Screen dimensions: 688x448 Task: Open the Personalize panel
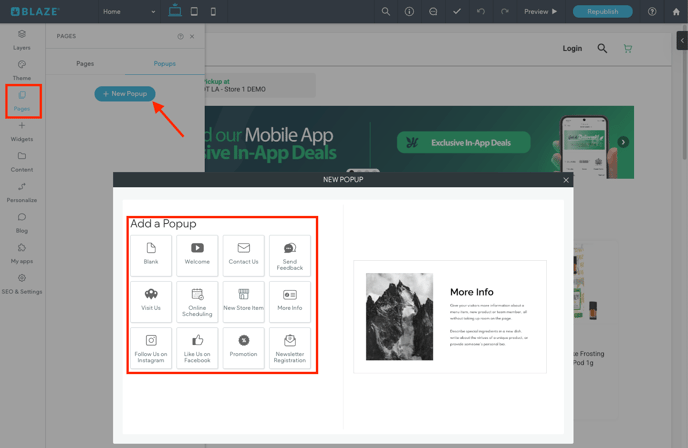coord(21,192)
